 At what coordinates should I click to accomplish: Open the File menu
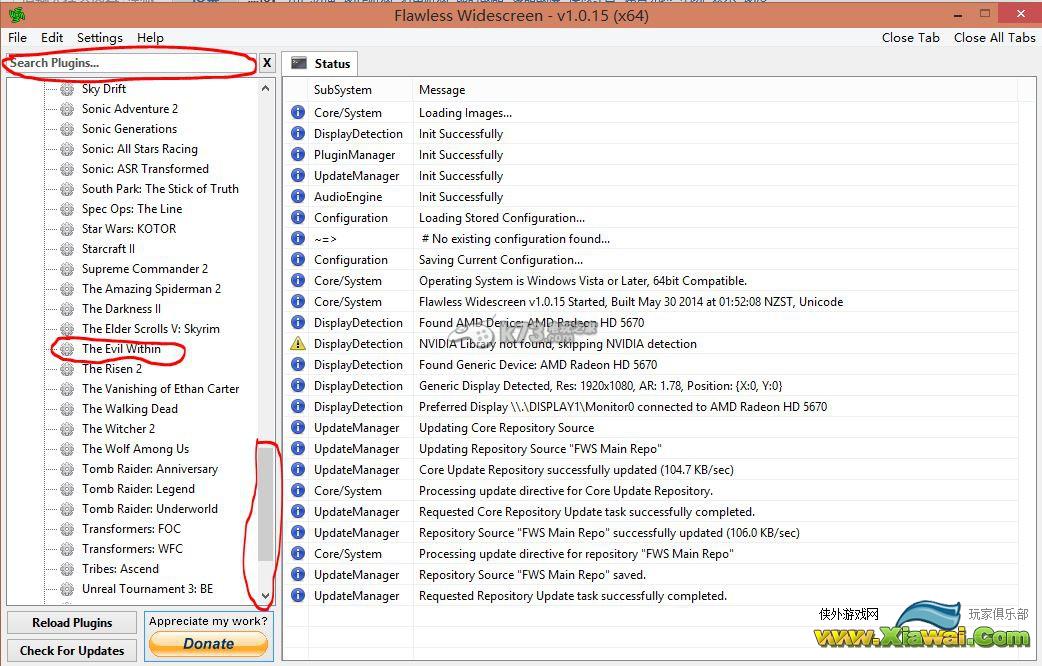pyautogui.click(x=17, y=38)
